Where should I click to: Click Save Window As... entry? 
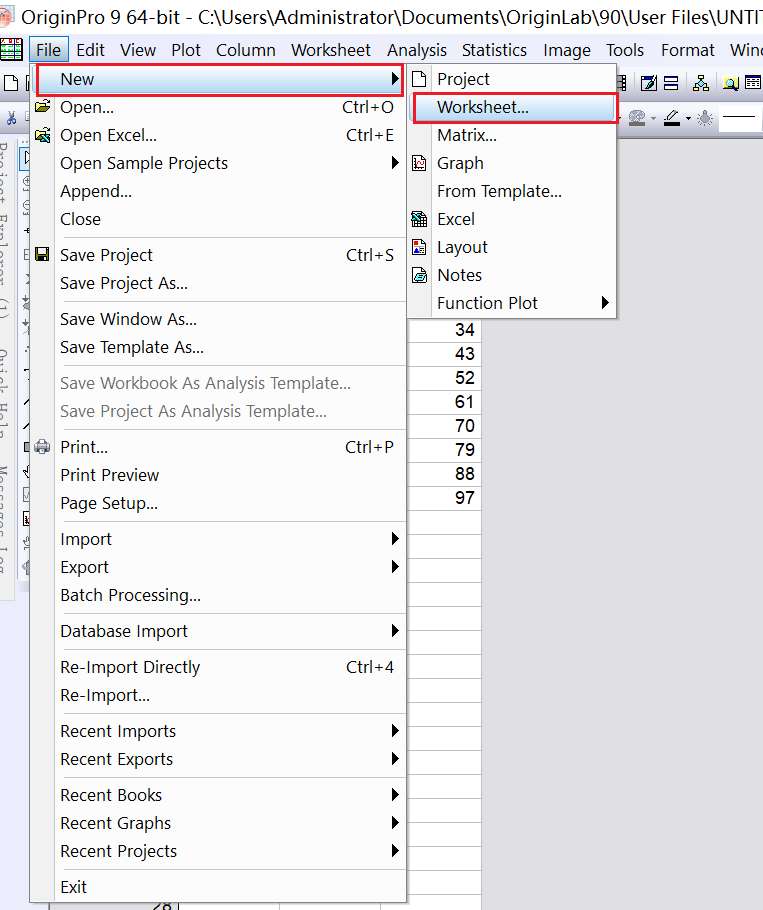218,319
